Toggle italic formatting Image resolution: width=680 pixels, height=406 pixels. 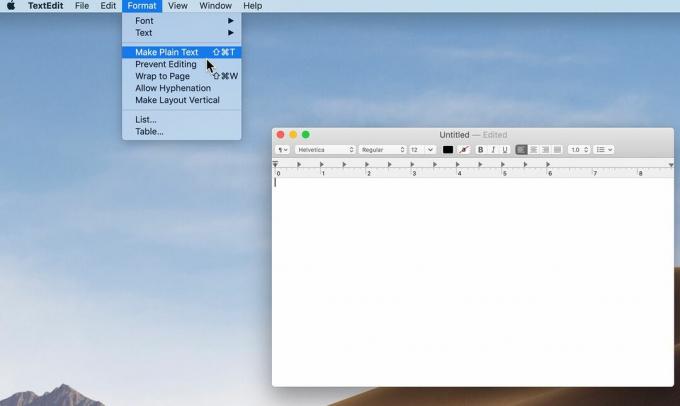tap(493, 150)
